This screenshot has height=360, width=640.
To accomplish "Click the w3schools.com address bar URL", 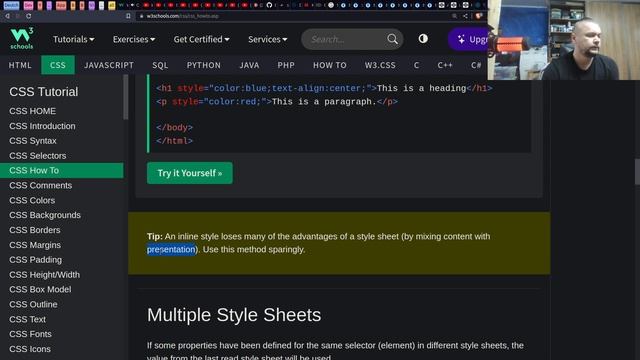I will click(182, 16).
